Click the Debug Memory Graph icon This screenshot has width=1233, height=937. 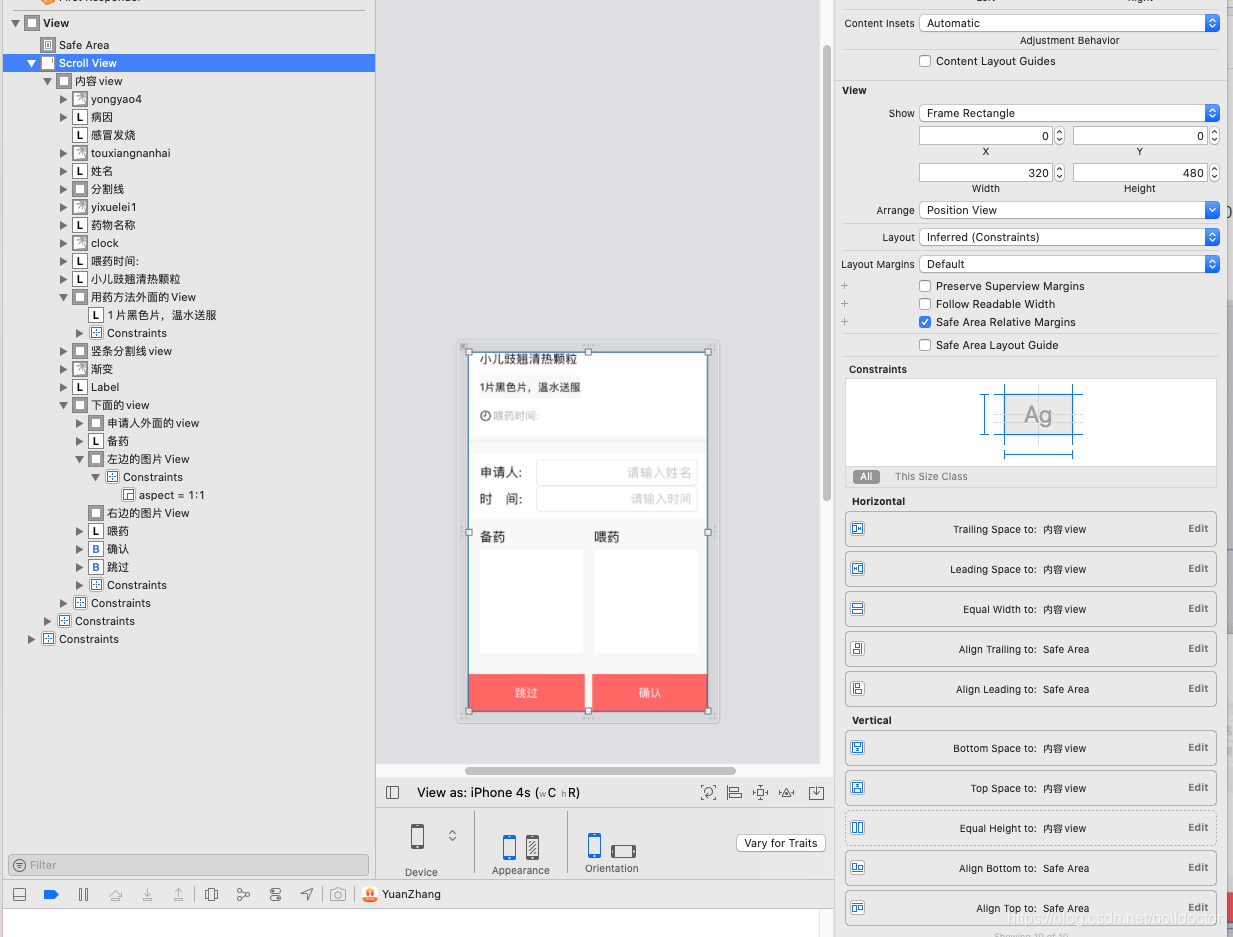244,894
